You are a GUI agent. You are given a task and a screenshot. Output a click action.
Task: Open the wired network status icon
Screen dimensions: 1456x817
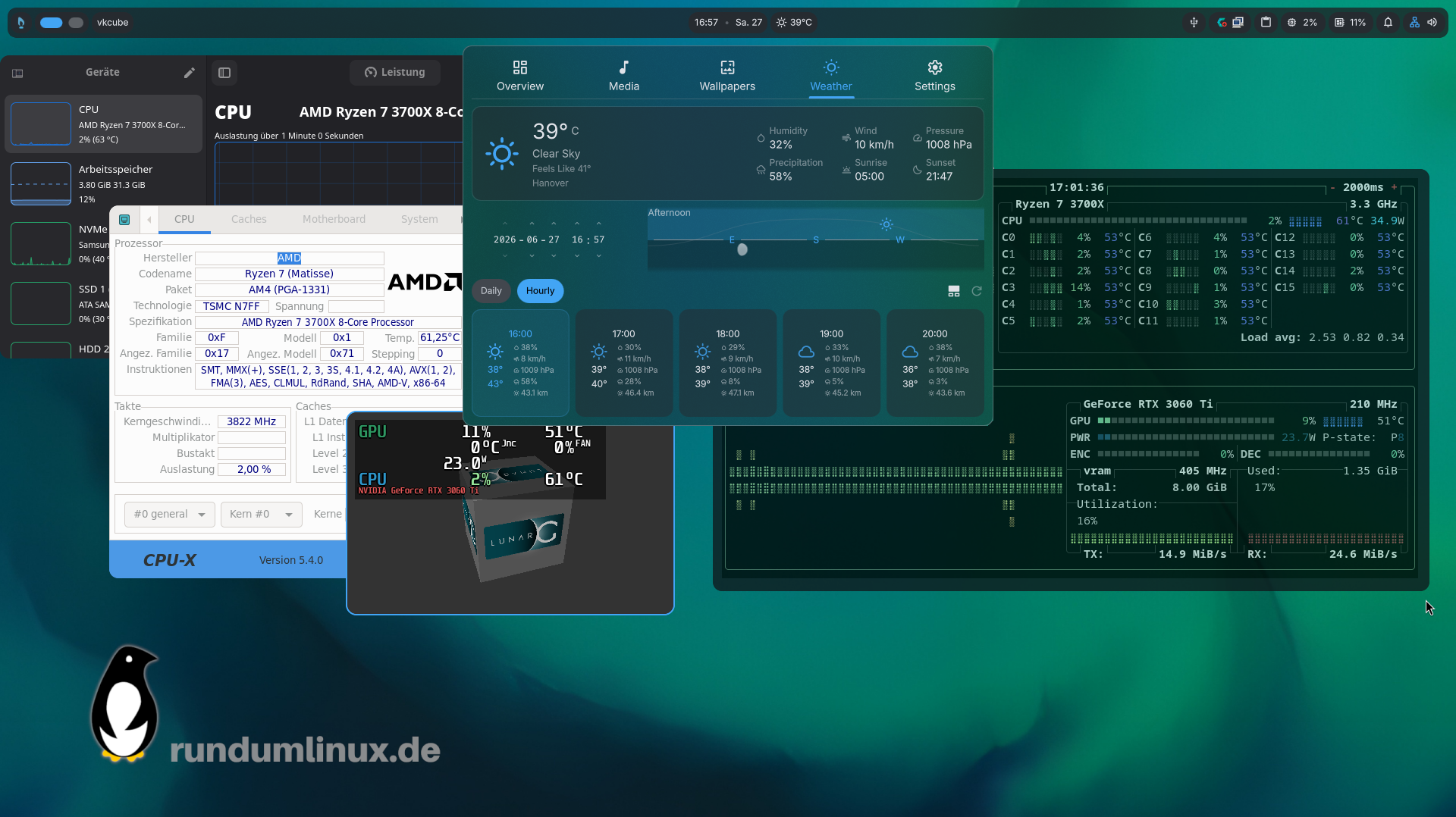point(1414,23)
